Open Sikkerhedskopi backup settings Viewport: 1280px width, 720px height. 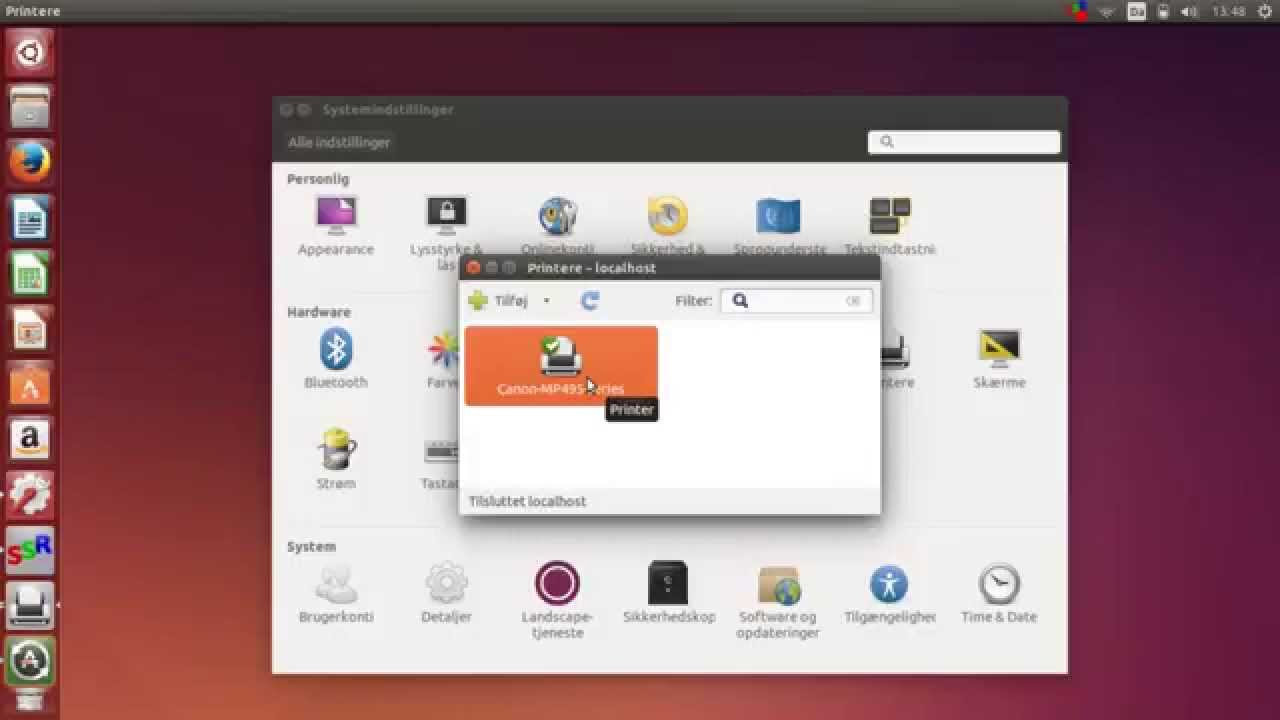(x=668, y=593)
